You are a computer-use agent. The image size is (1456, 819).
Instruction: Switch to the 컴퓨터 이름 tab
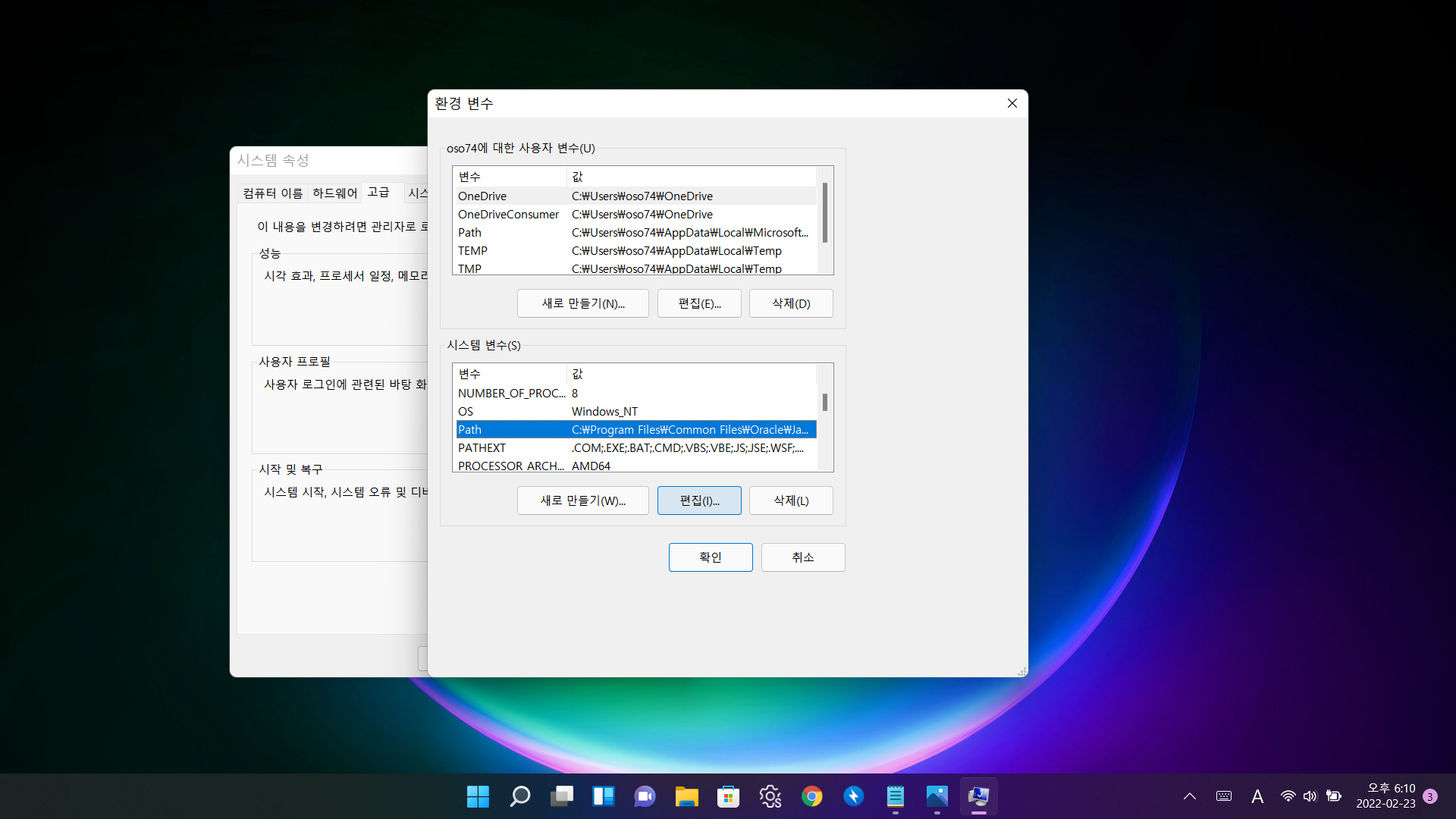(x=272, y=193)
